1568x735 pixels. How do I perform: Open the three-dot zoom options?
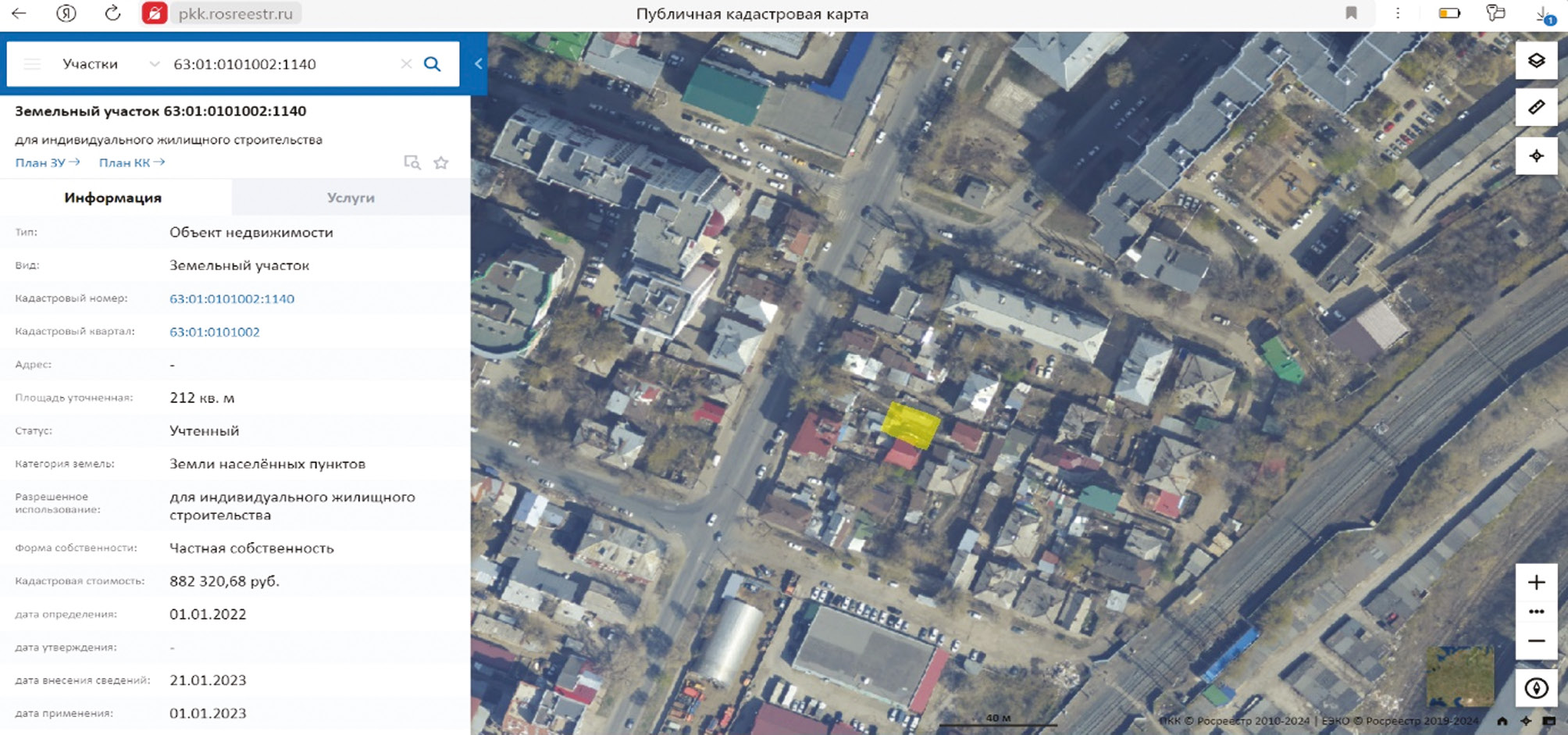[x=1536, y=612]
